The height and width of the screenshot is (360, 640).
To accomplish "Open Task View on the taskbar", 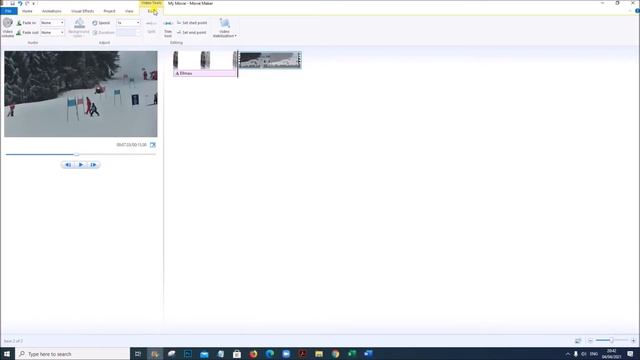I will tap(138, 354).
